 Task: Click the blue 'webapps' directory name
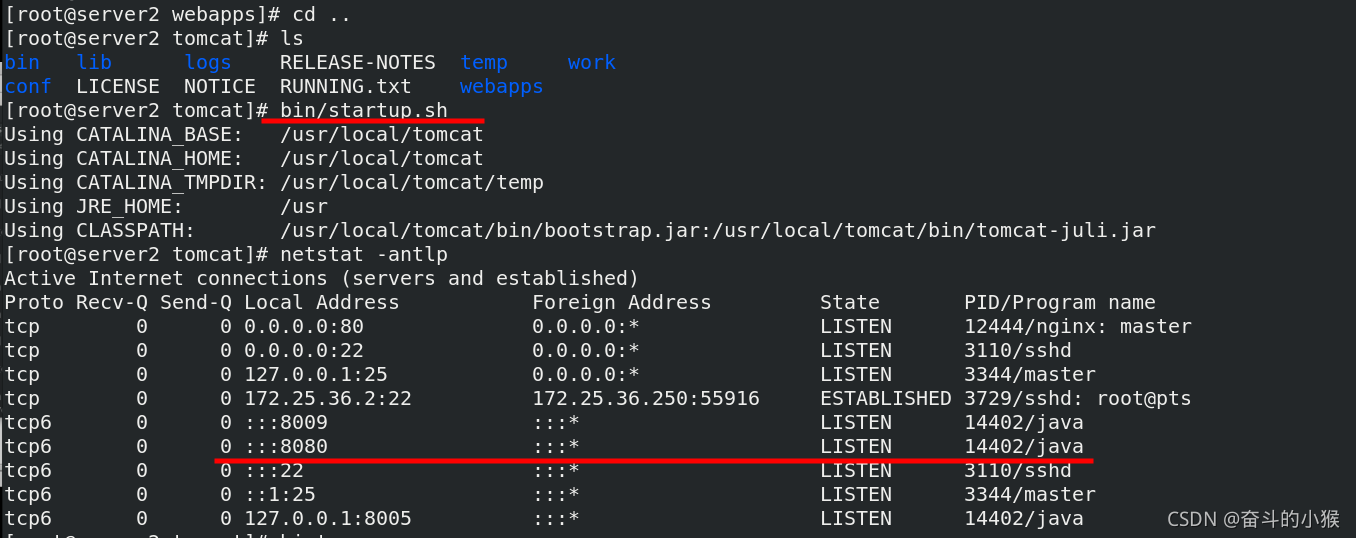(x=502, y=86)
